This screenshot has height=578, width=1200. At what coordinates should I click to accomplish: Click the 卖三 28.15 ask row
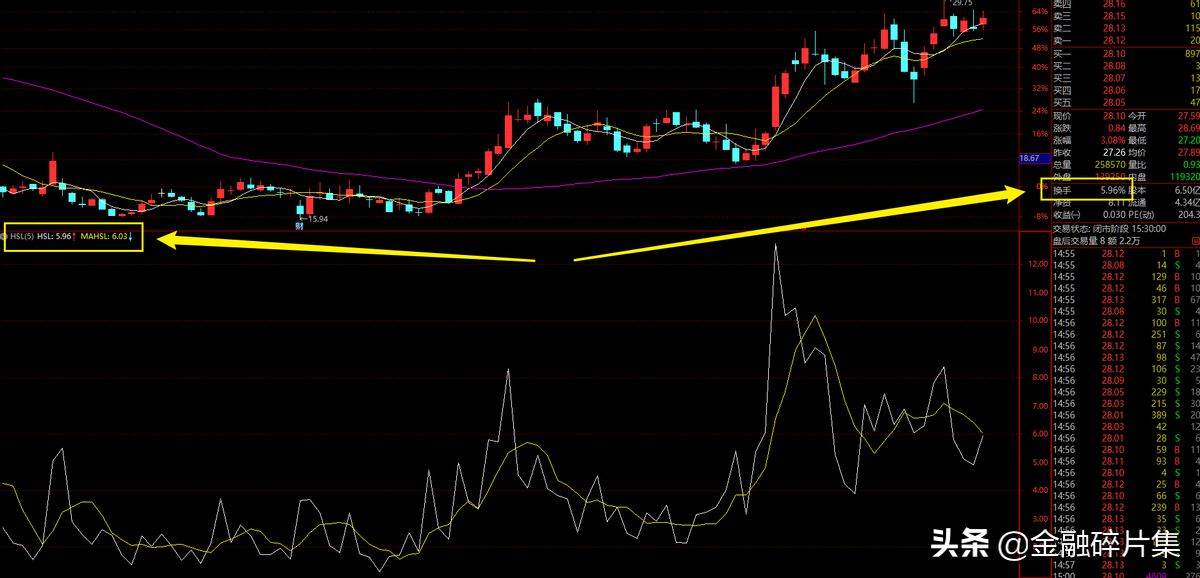[x=1125, y=16]
